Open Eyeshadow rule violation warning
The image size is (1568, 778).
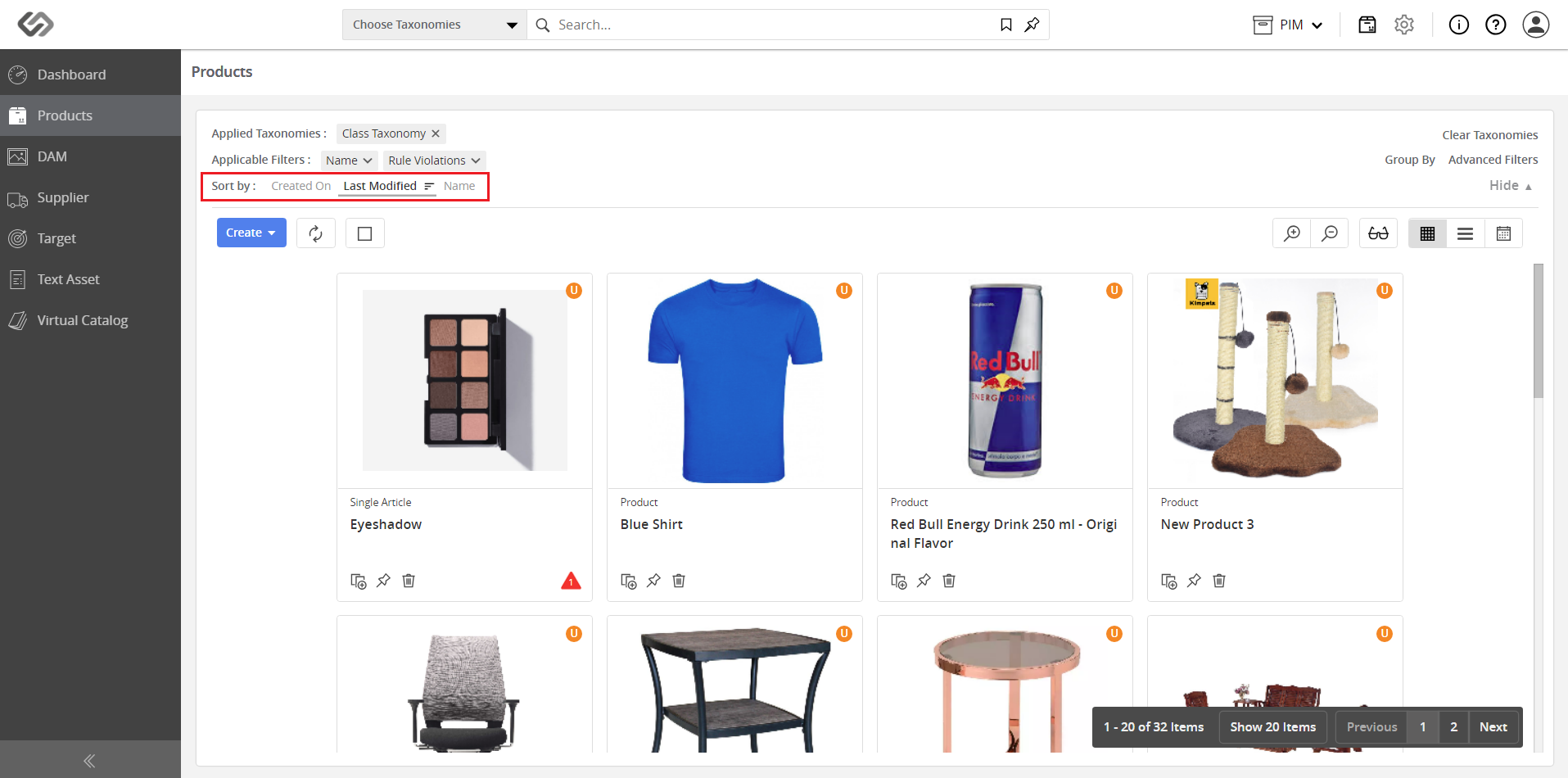571,581
